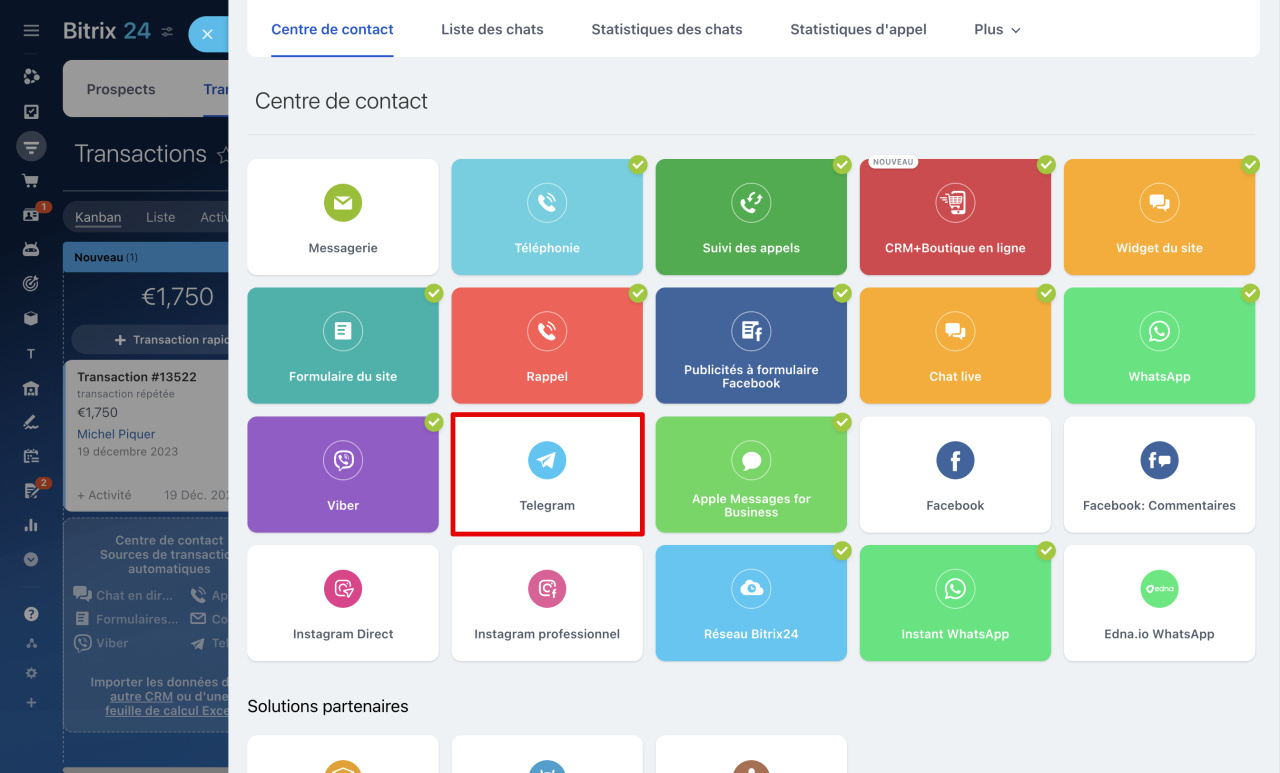Image resolution: width=1280 pixels, height=773 pixels.
Task: Click the Nouveau column header
Action: click(146, 257)
